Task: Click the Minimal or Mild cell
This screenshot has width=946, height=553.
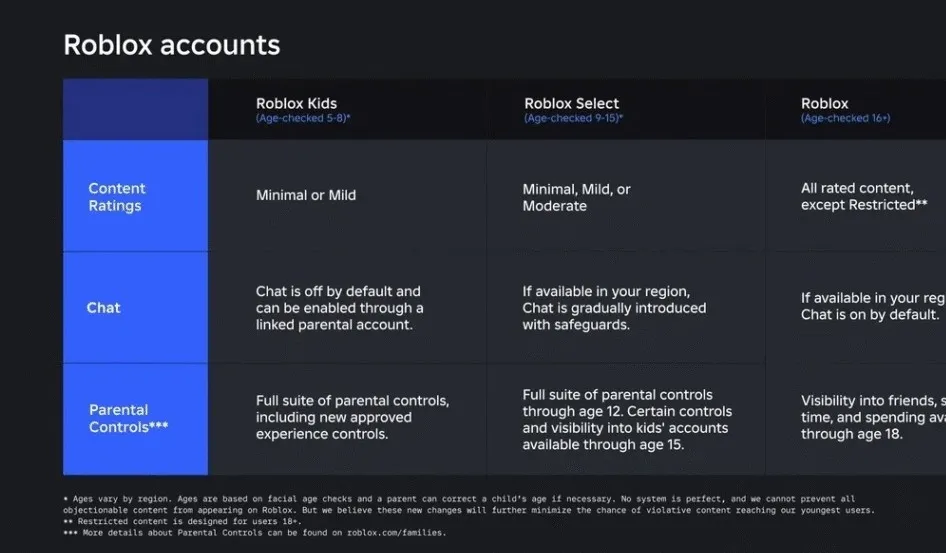Action: (x=306, y=195)
